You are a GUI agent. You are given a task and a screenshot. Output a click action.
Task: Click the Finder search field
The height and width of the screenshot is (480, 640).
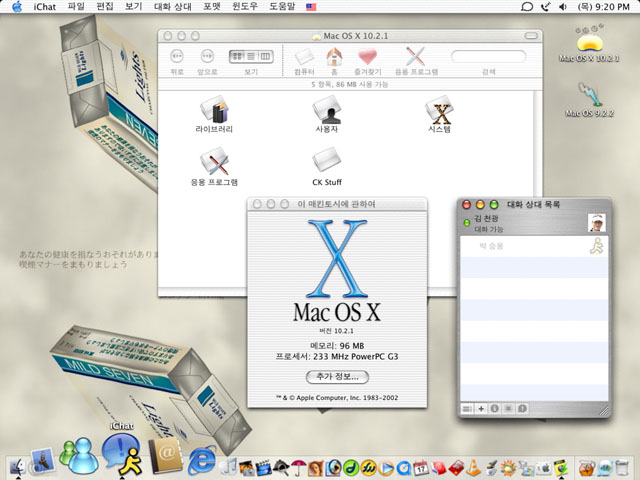pyautogui.click(x=488, y=56)
